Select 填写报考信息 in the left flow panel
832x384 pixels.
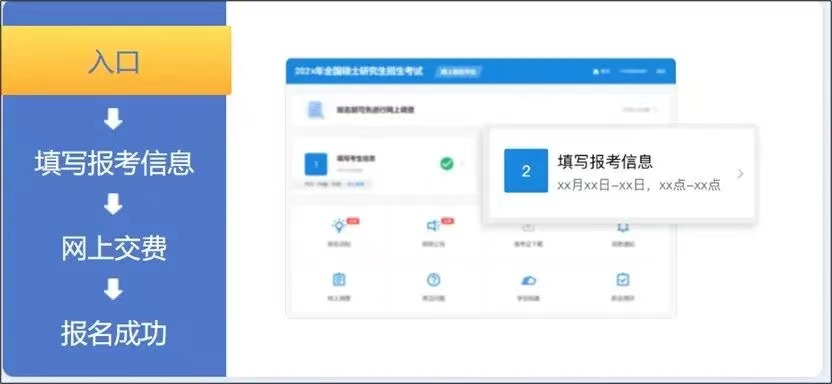tap(114, 163)
